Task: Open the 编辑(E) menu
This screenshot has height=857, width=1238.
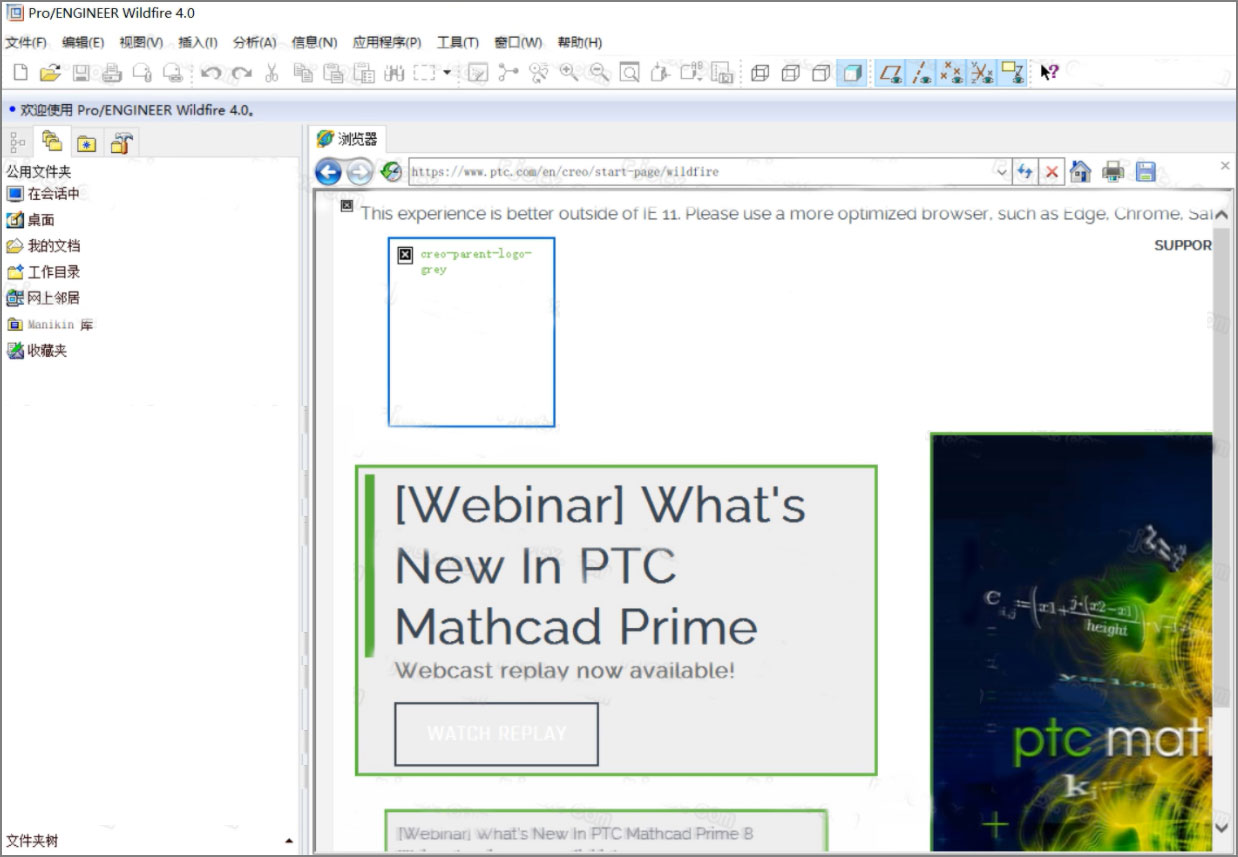Action: (83, 42)
